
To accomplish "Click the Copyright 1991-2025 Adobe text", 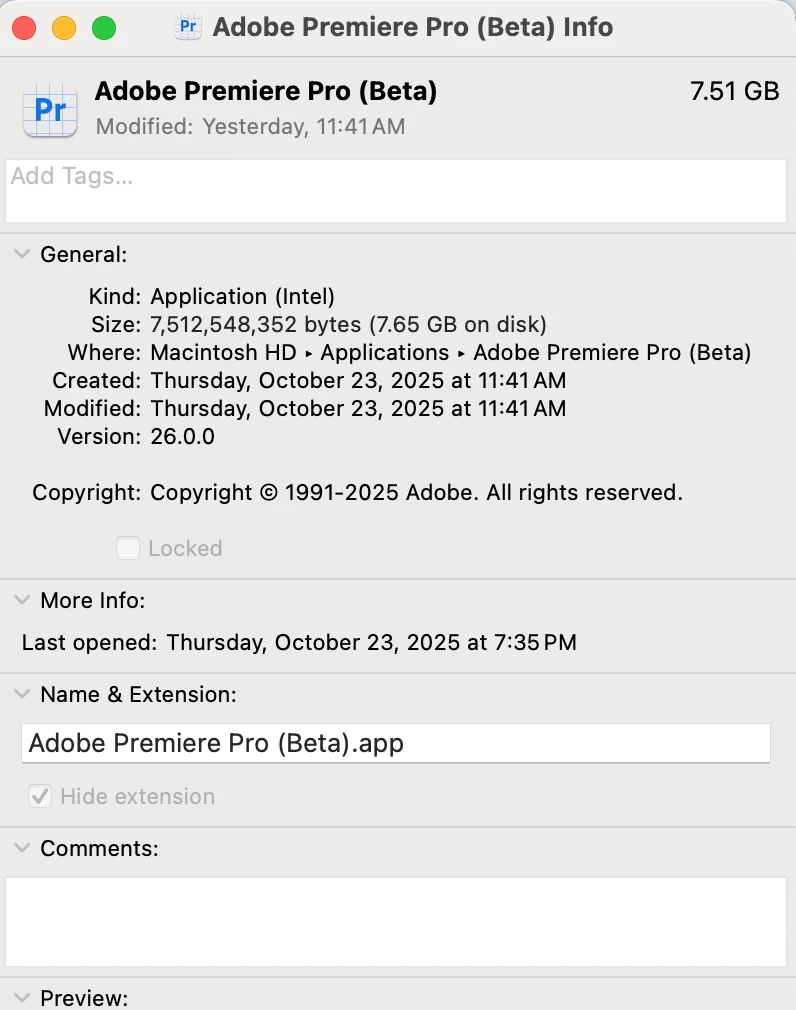I will click(x=417, y=493).
